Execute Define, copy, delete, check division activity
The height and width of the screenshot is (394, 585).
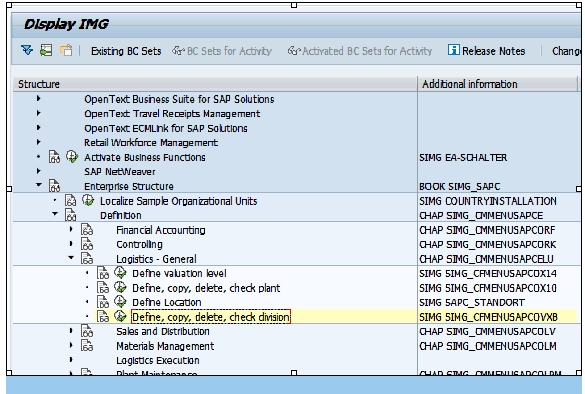[x=120, y=316]
